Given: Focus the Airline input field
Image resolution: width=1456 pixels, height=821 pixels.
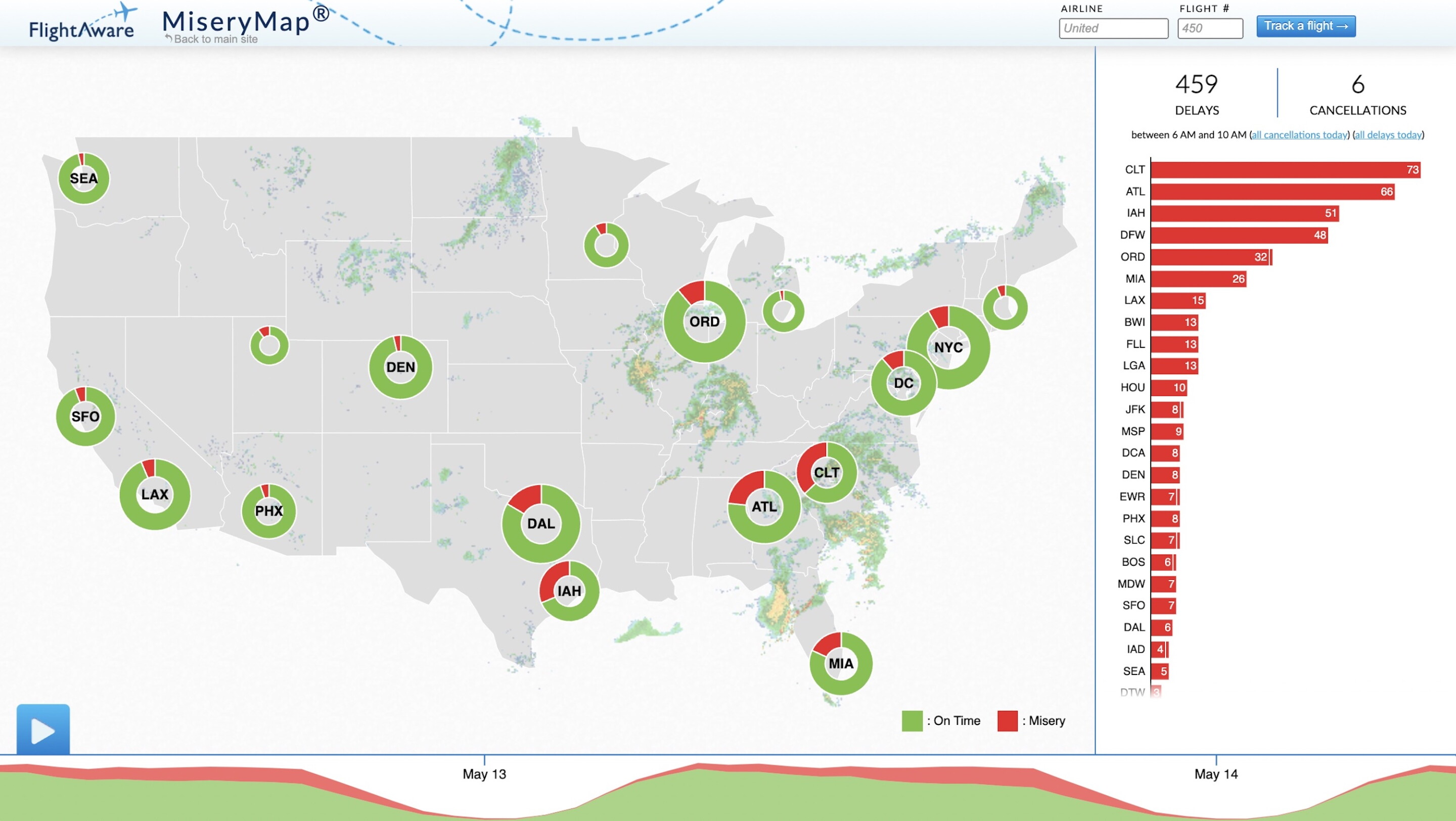Looking at the screenshot, I should tap(1113, 28).
